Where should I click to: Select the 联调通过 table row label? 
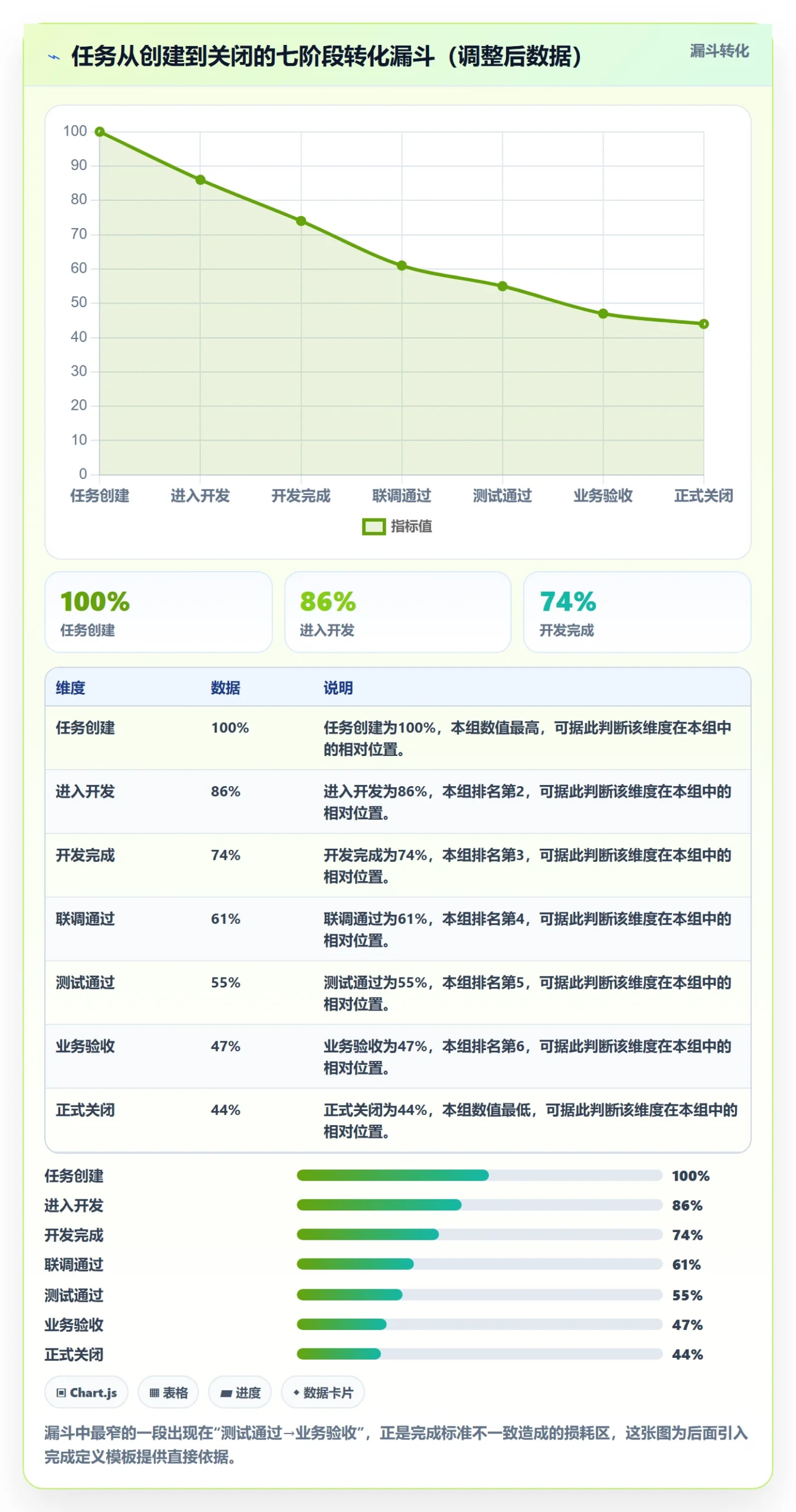click(85, 919)
